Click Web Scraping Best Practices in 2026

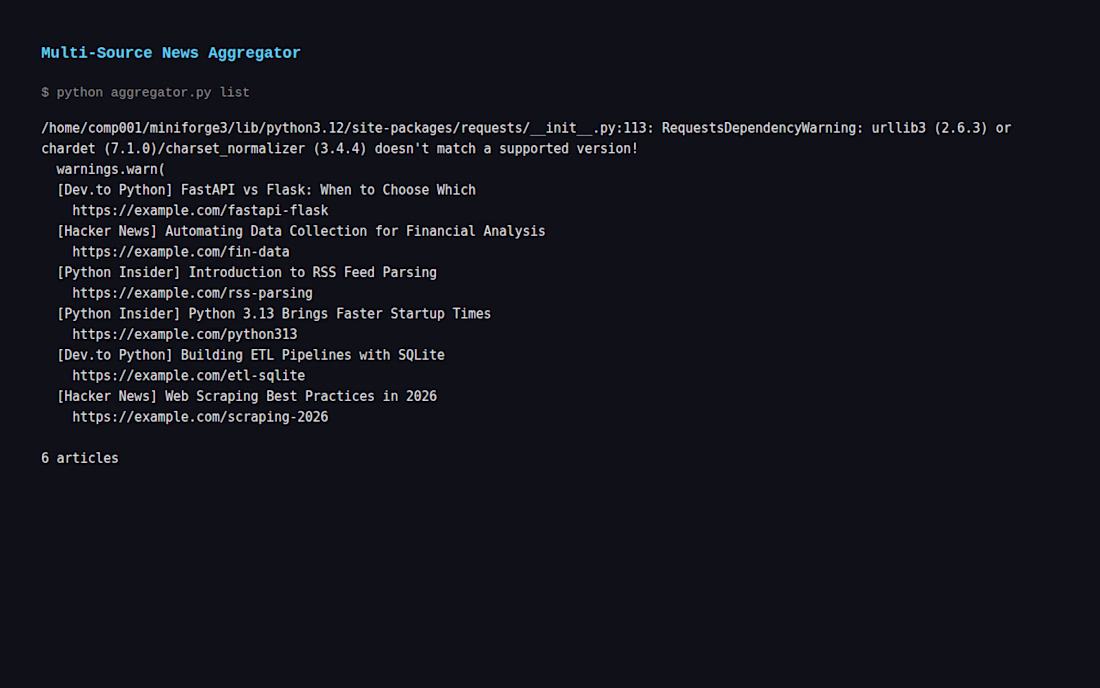[300, 396]
